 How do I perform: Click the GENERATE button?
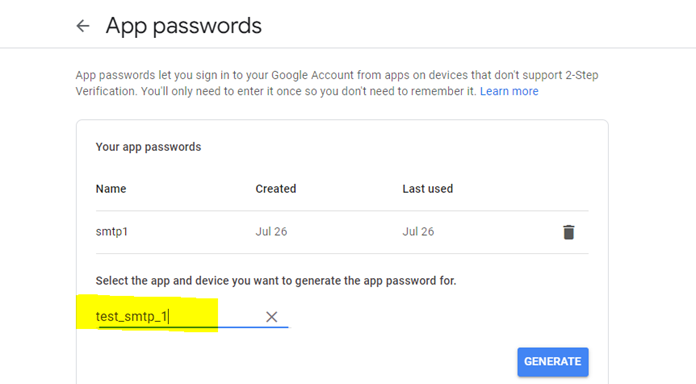[x=553, y=362]
